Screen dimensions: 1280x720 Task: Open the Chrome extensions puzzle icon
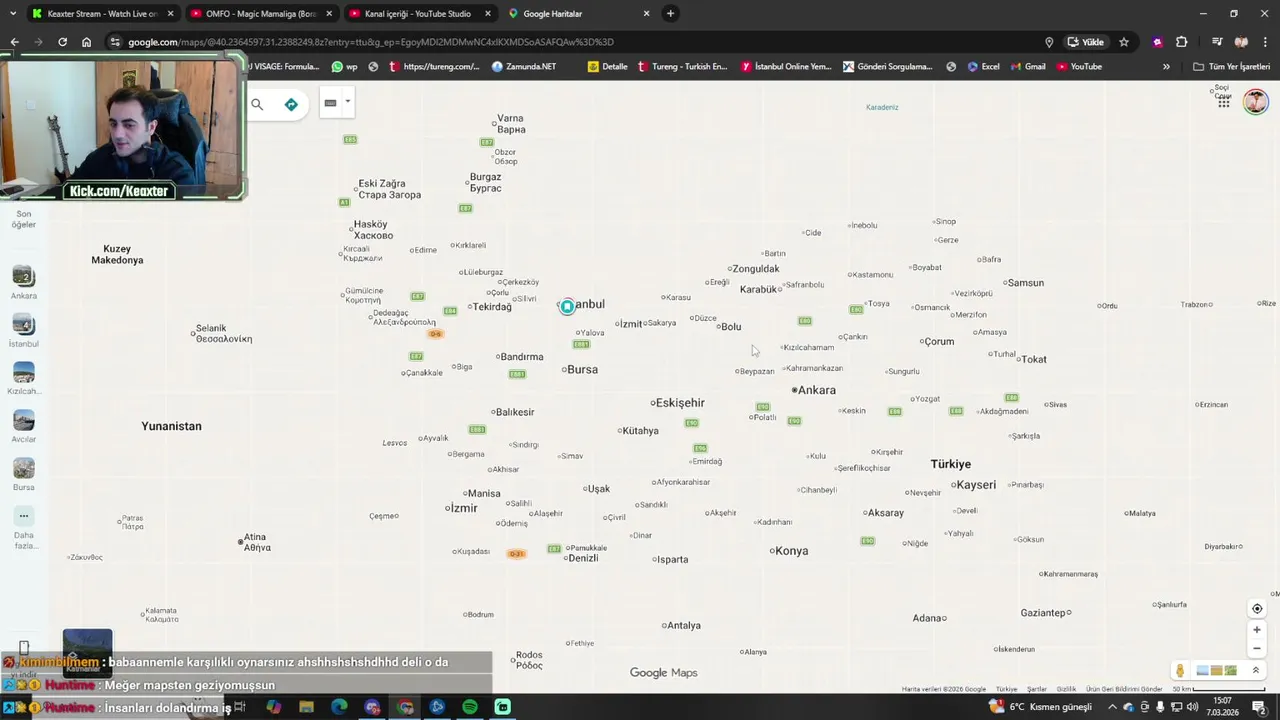tap(1181, 42)
